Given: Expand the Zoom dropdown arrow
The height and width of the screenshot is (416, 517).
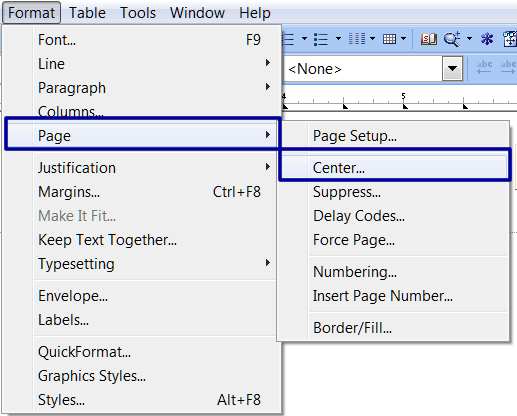Looking at the screenshot, I should coord(469,39).
